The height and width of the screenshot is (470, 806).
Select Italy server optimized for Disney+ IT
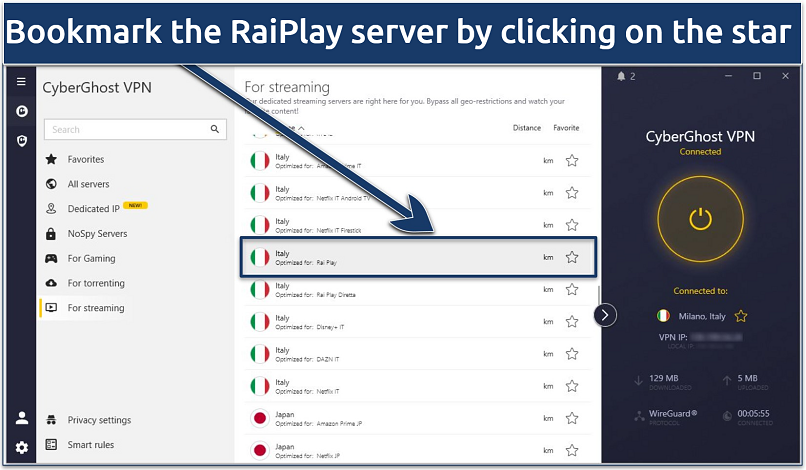pyautogui.click(x=418, y=322)
